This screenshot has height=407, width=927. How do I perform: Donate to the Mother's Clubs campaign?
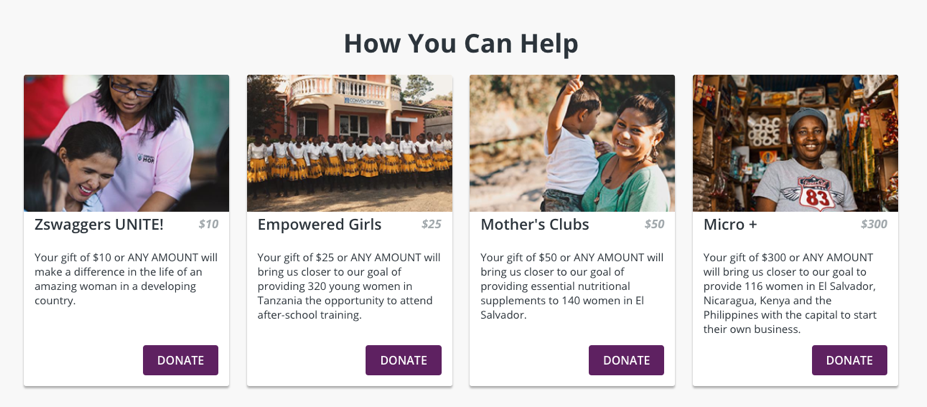(626, 360)
